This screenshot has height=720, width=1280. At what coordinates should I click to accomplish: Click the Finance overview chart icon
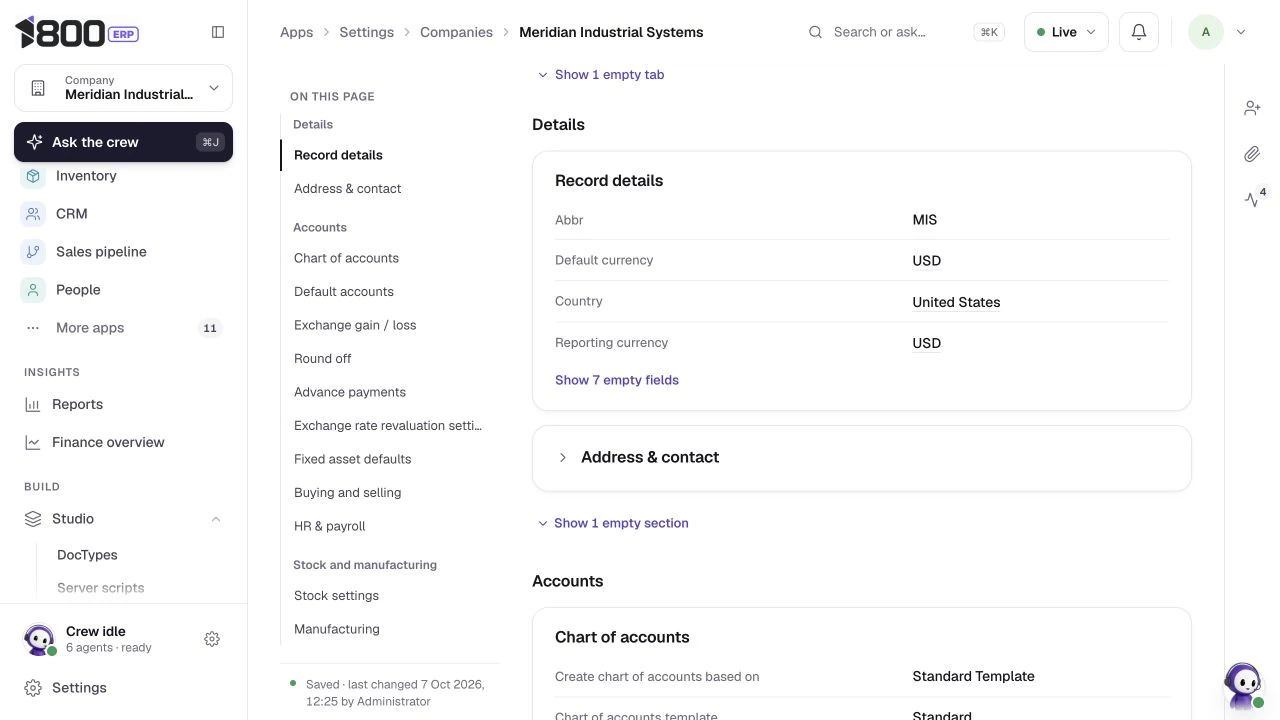coord(33,443)
